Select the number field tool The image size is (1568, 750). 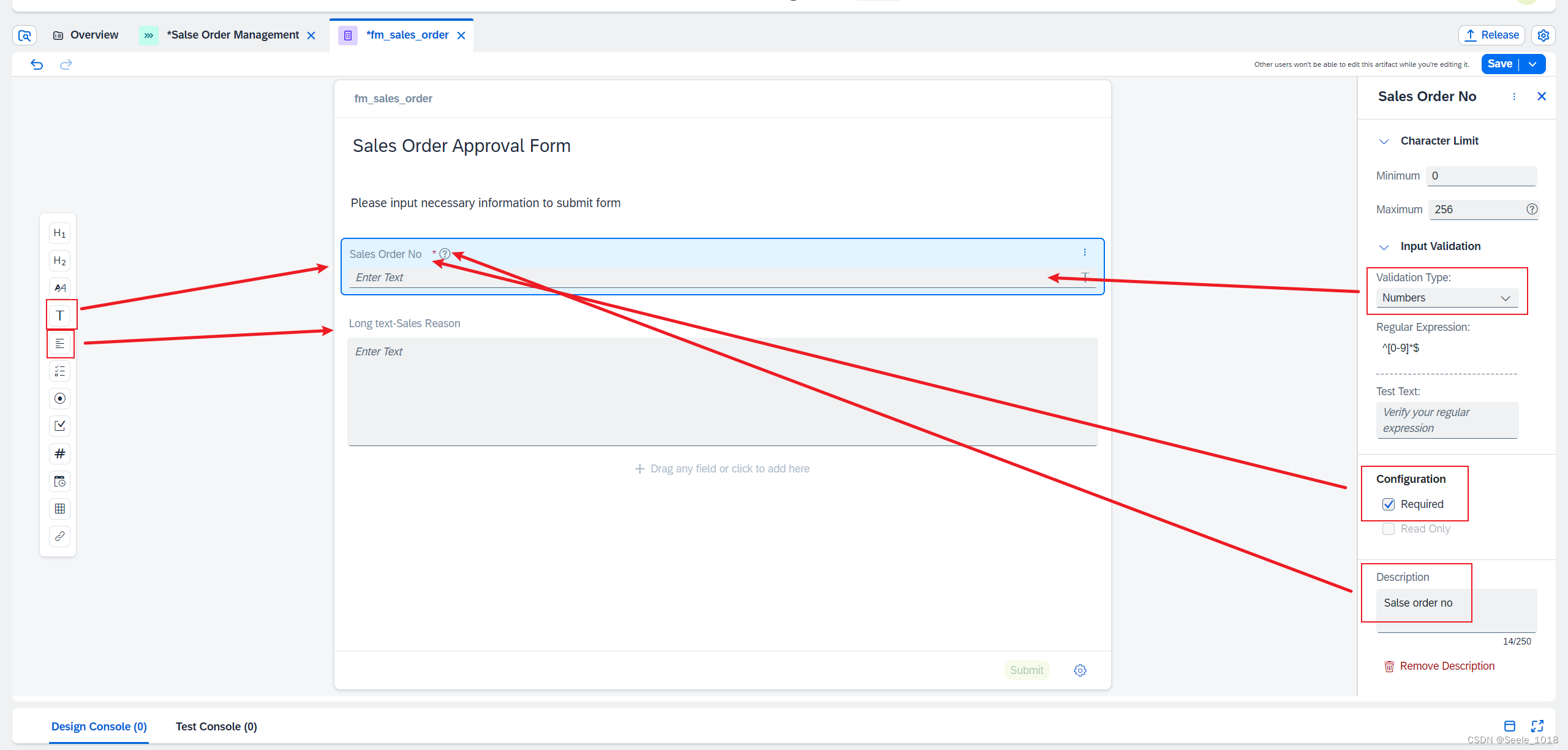tap(57, 453)
